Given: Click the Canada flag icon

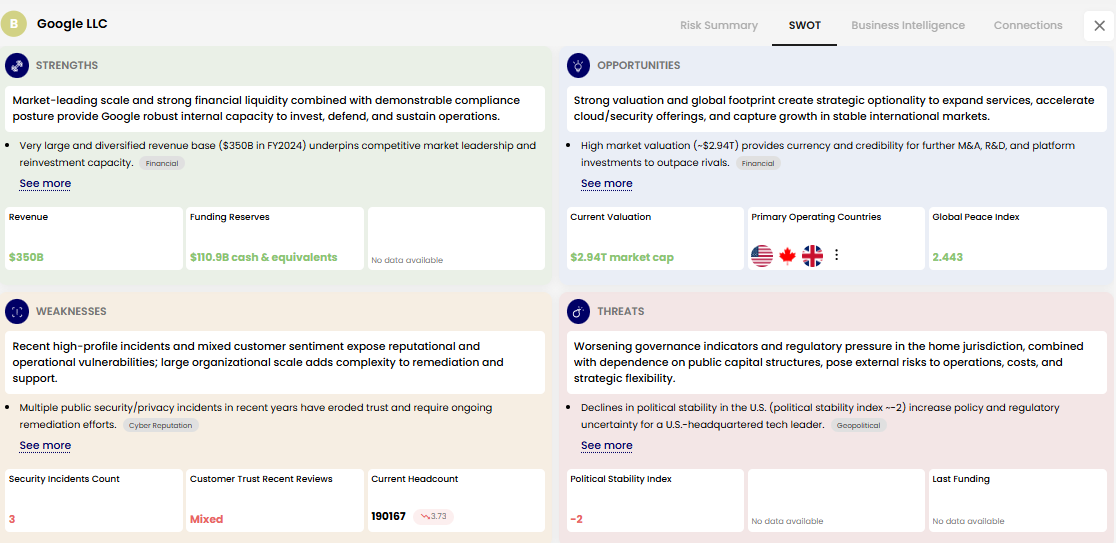Looking at the screenshot, I should click(787, 256).
